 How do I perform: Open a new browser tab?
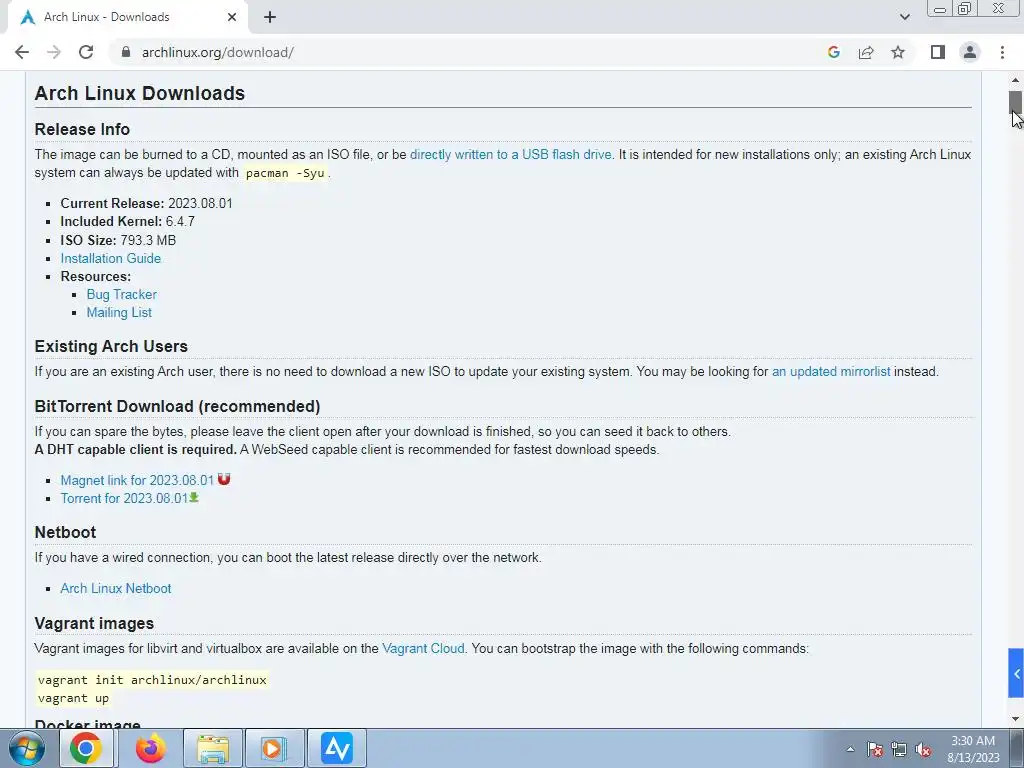coord(270,17)
